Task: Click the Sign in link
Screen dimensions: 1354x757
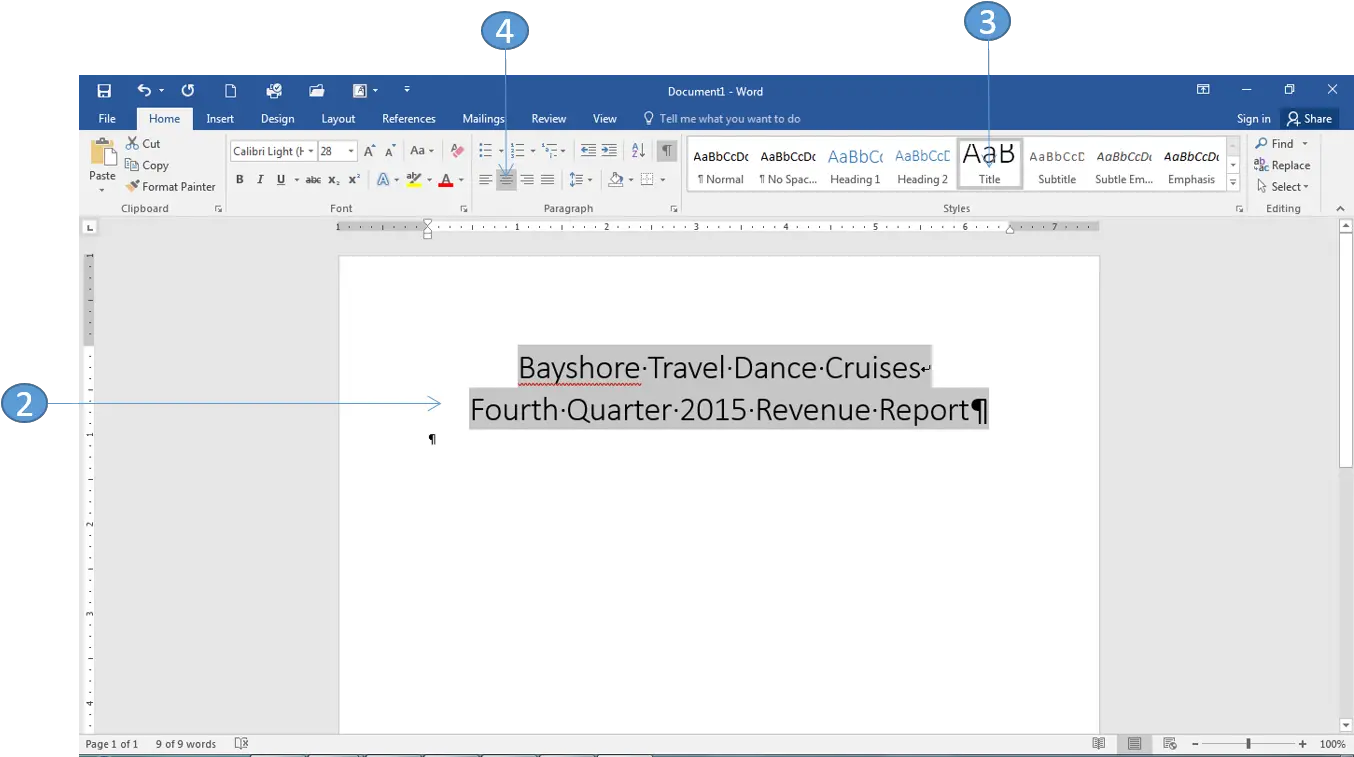Action: point(1253,118)
